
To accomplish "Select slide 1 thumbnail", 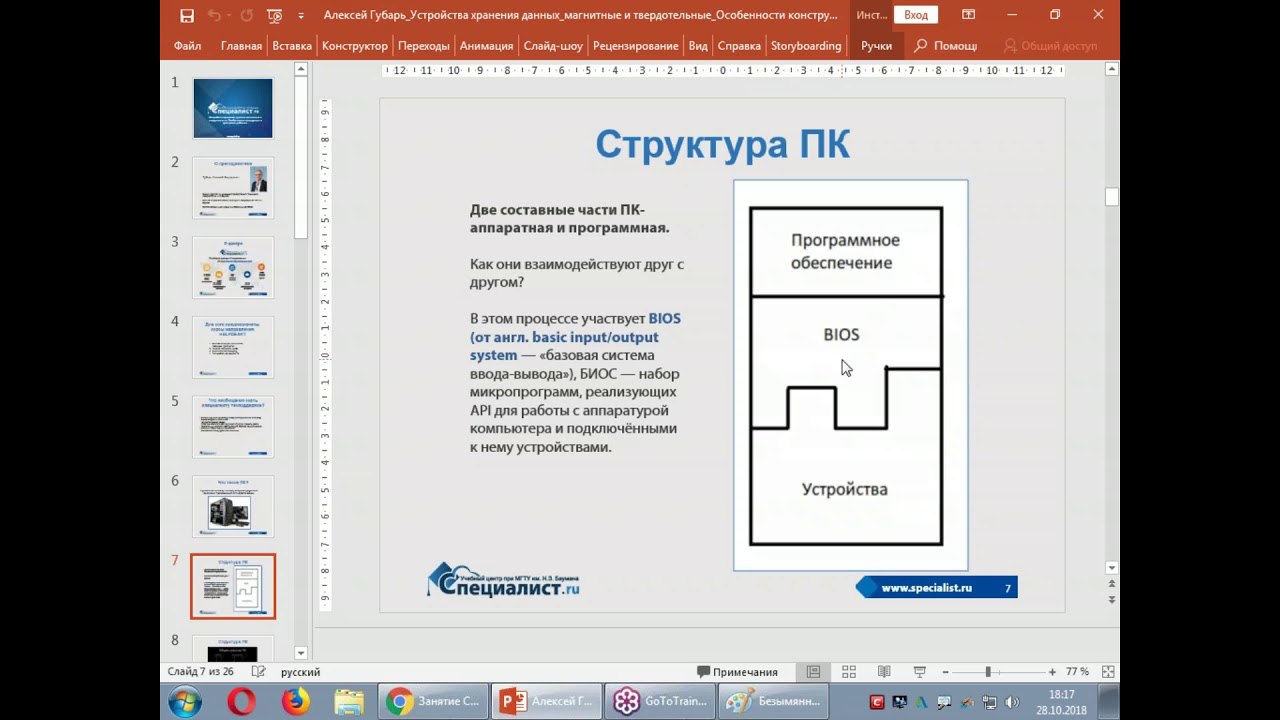I will 233,108.
